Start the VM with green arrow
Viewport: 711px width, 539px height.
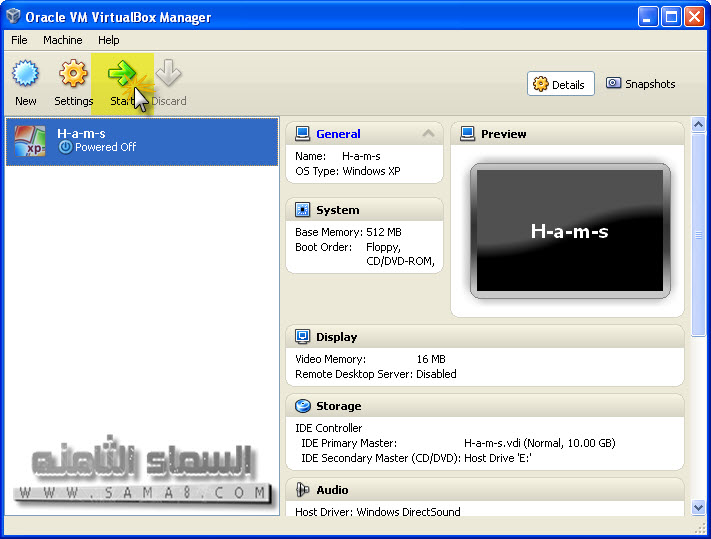pos(122,75)
